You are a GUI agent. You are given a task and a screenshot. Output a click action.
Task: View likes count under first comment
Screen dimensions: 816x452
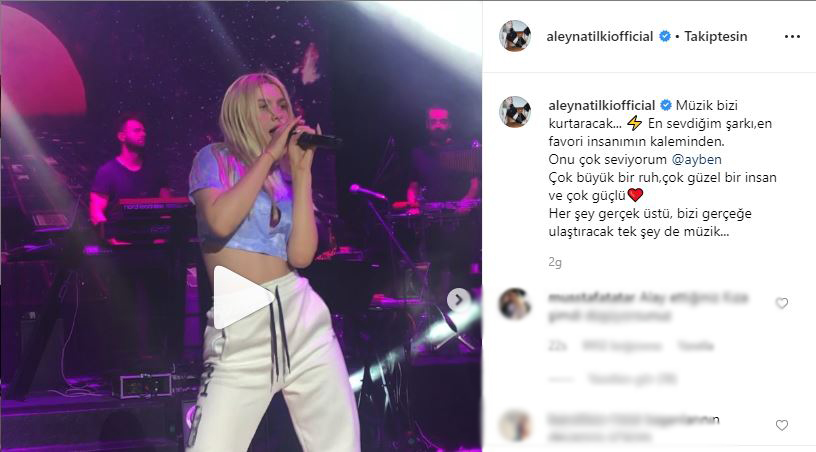622,346
